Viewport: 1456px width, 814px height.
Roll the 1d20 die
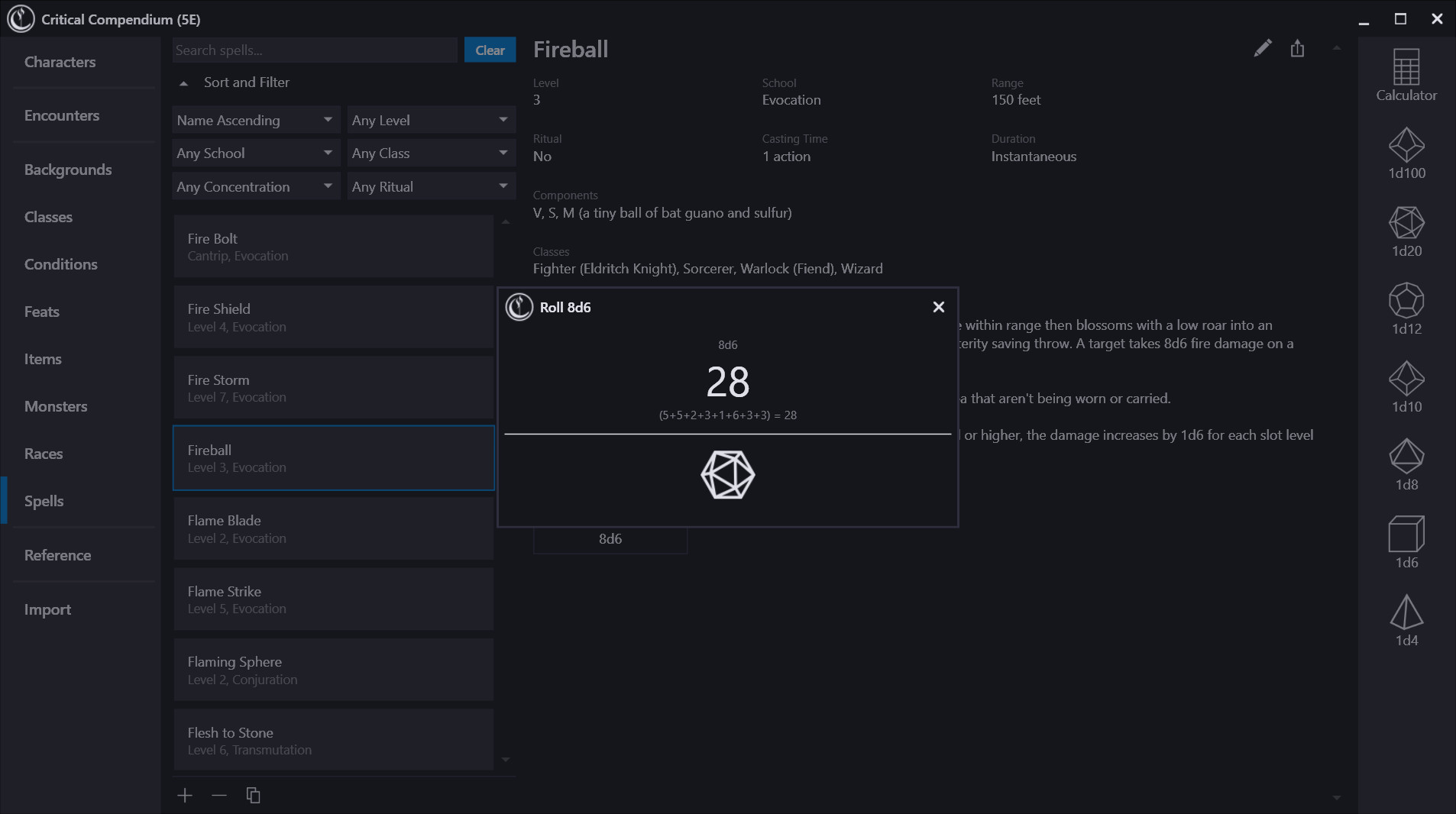(x=1406, y=227)
